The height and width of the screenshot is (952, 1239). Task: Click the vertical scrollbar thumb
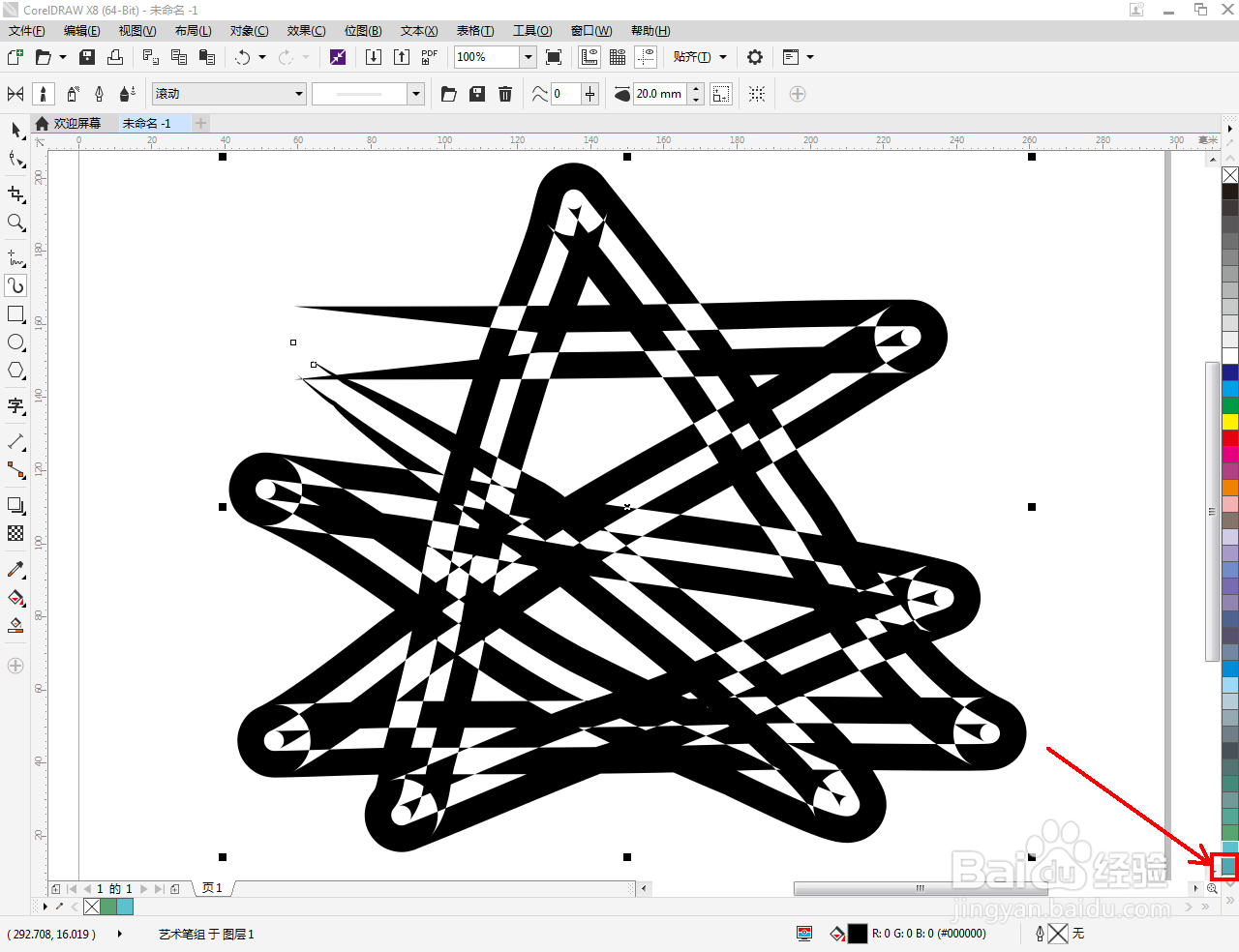pos(1211,512)
